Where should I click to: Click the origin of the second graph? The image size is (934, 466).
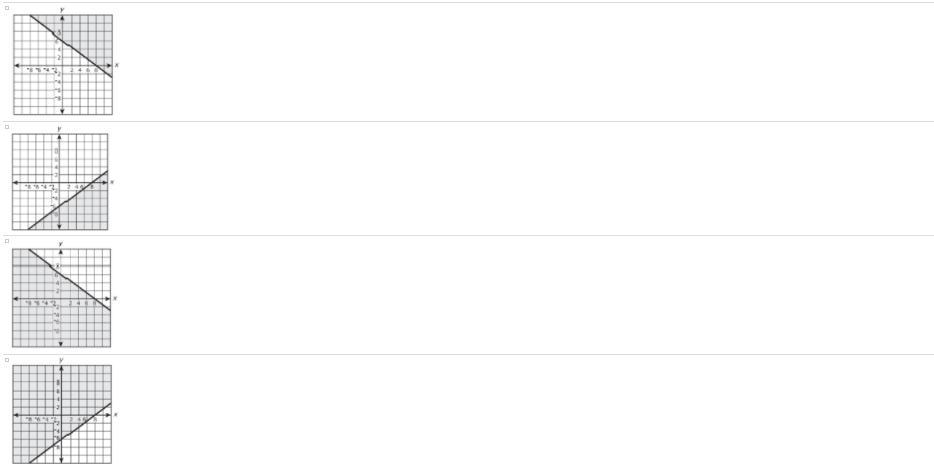click(x=60, y=182)
